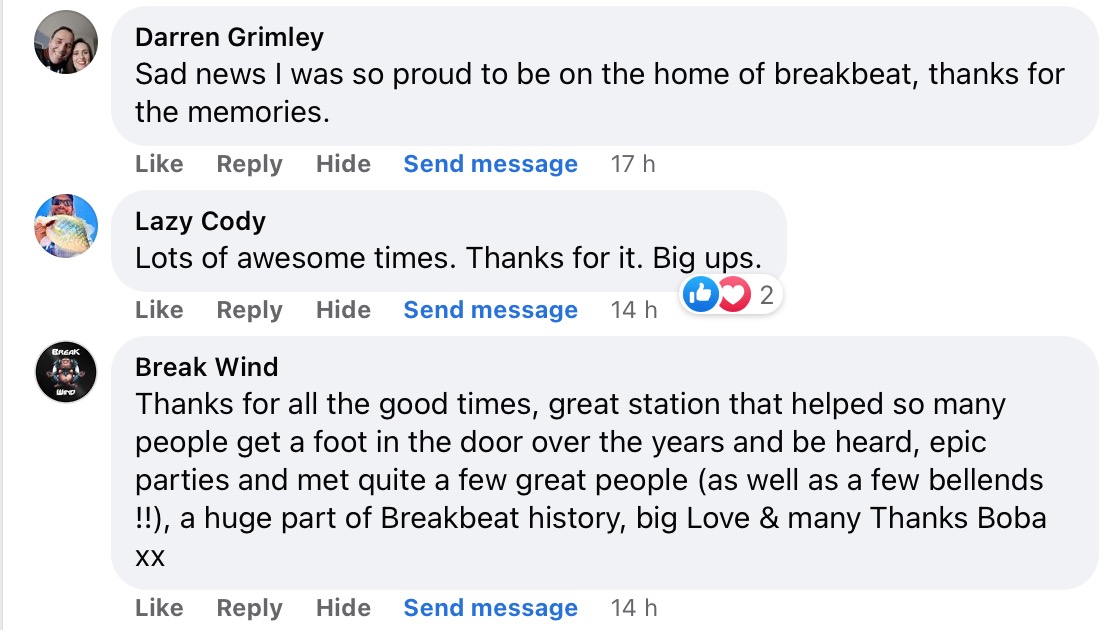Send message to Lazy Cody
This screenshot has height=630, width=1114.
490,310
